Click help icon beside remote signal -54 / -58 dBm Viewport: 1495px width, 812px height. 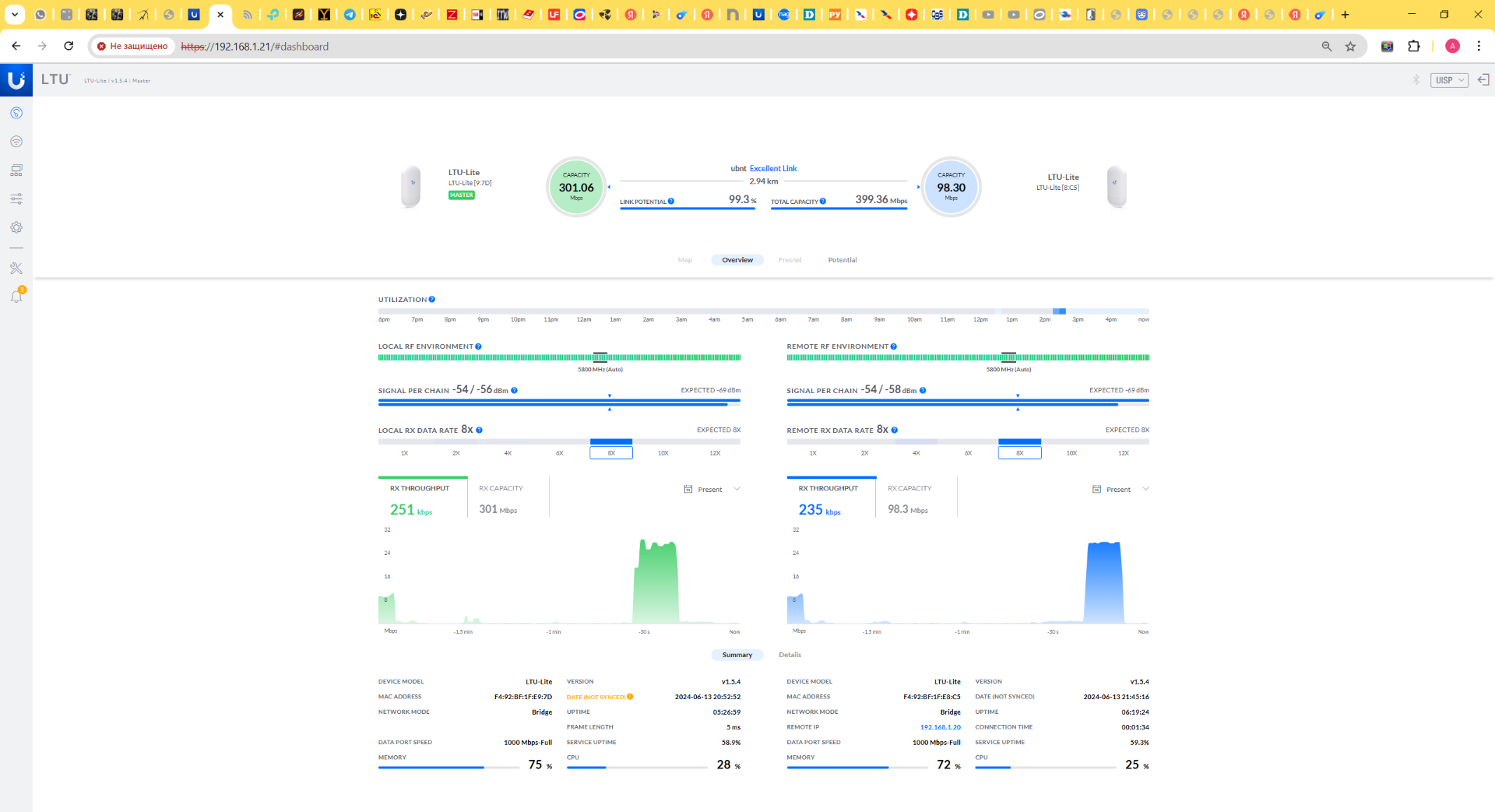[923, 391]
